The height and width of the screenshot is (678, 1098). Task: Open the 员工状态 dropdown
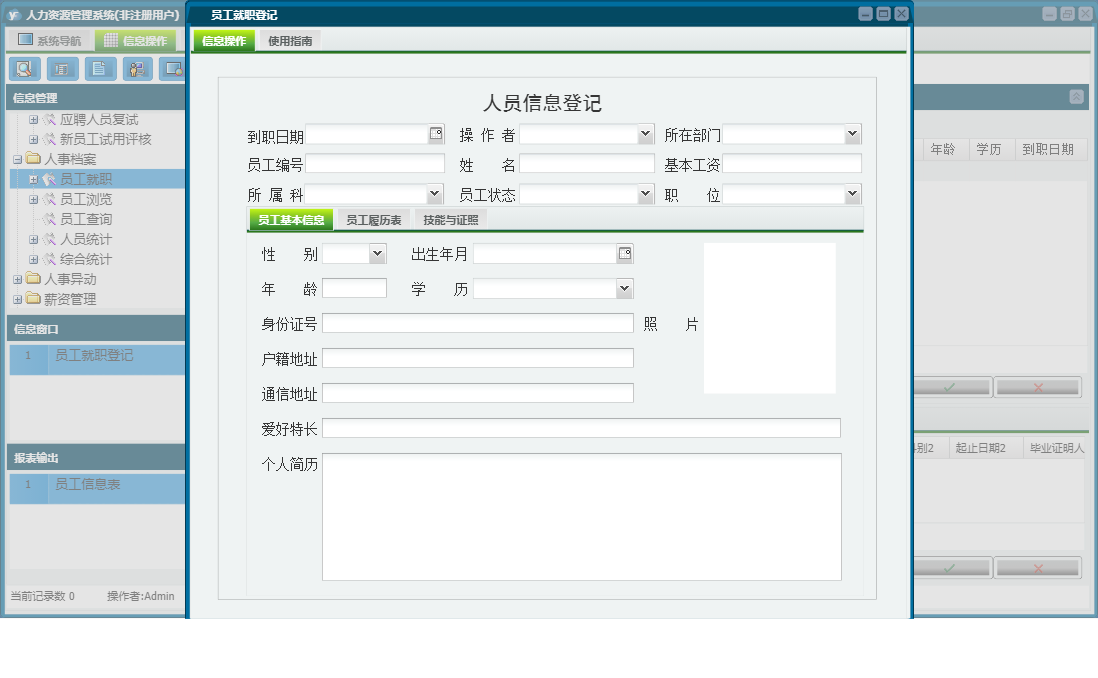coord(643,193)
